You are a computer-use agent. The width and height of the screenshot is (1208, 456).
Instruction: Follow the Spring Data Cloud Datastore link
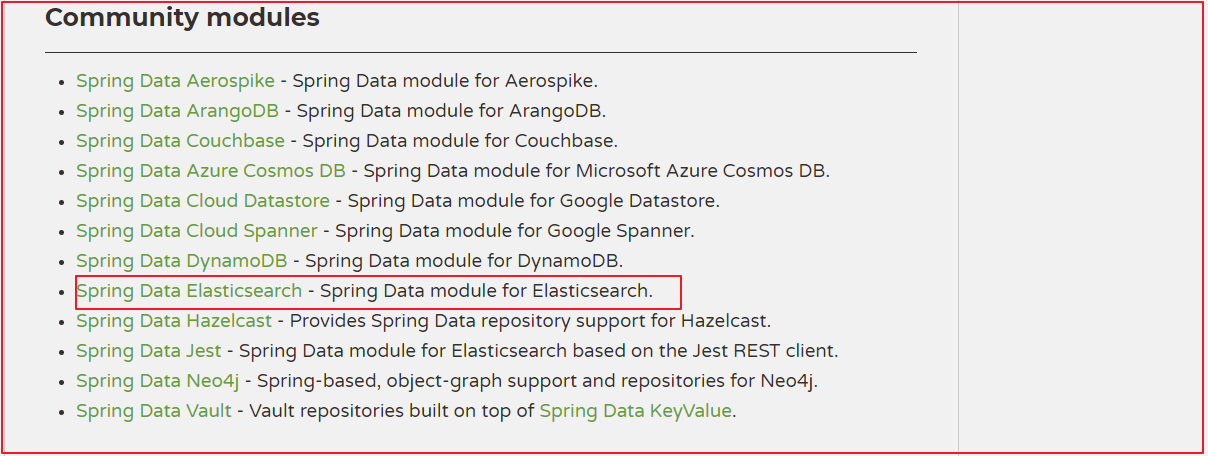click(205, 201)
